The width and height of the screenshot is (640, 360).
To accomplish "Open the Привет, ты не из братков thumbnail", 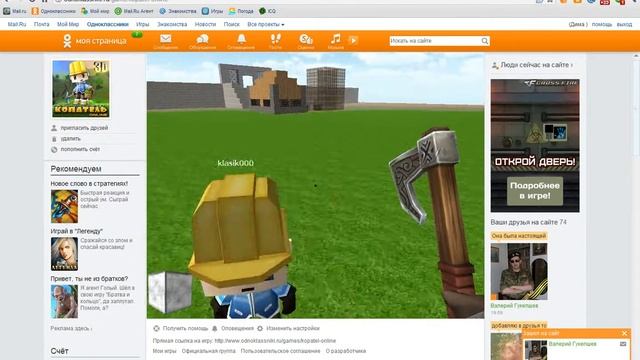I will (64, 301).
